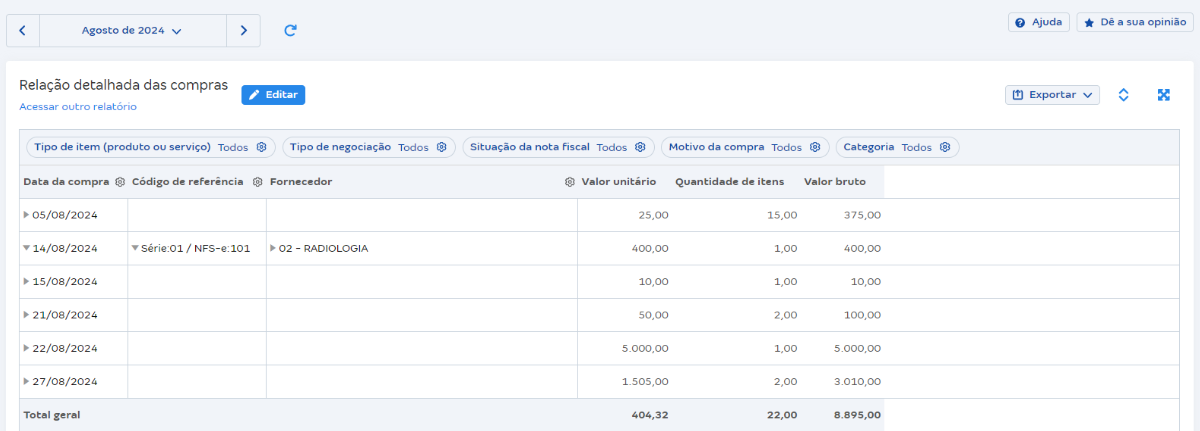The height and width of the screenshot is (431, 1200).
Task: Collapse the 14/08/2024 row
Action: pyautogui.click(x=27, y=248)
